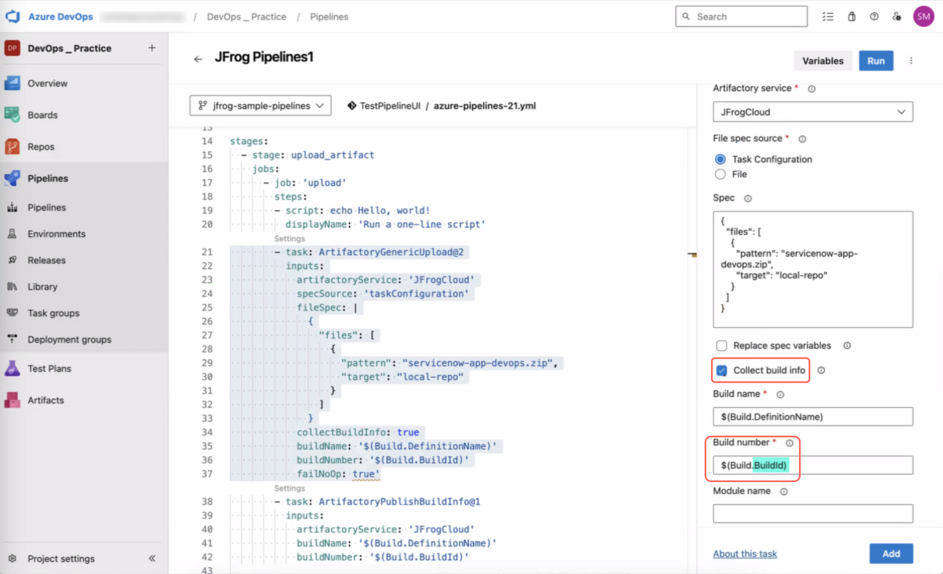Viewport: 943px width, 574px height.
Task: Click the Settings link above ArtifactoryGenericUpload@2 task
Action: coord(289,239)
